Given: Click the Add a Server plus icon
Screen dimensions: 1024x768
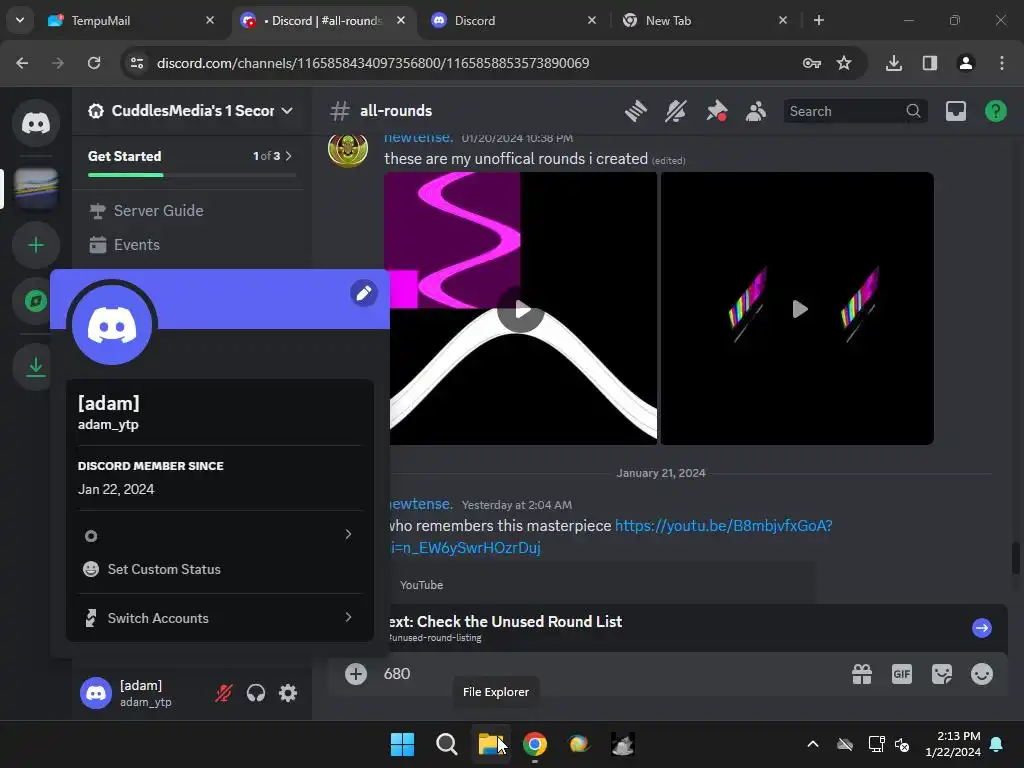Looking at the screenshot, I should point(36,246).
